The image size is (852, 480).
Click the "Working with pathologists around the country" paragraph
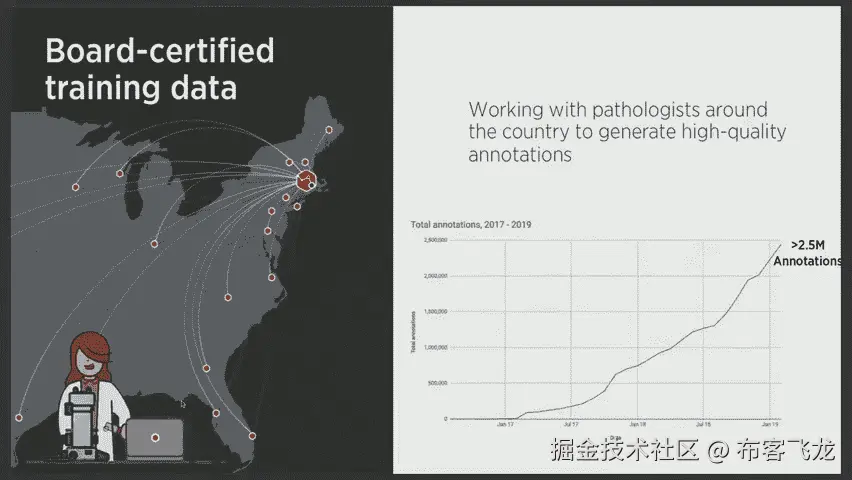[x=627, y=132]
